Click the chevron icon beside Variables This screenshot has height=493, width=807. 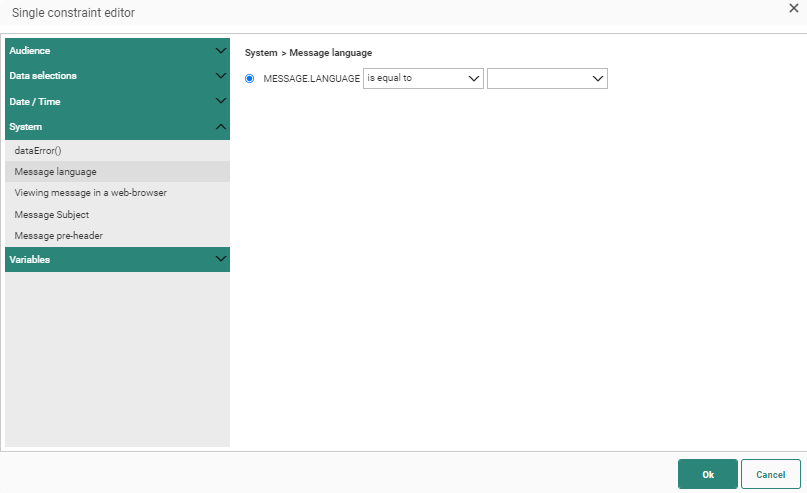click(x=221, y=259)
